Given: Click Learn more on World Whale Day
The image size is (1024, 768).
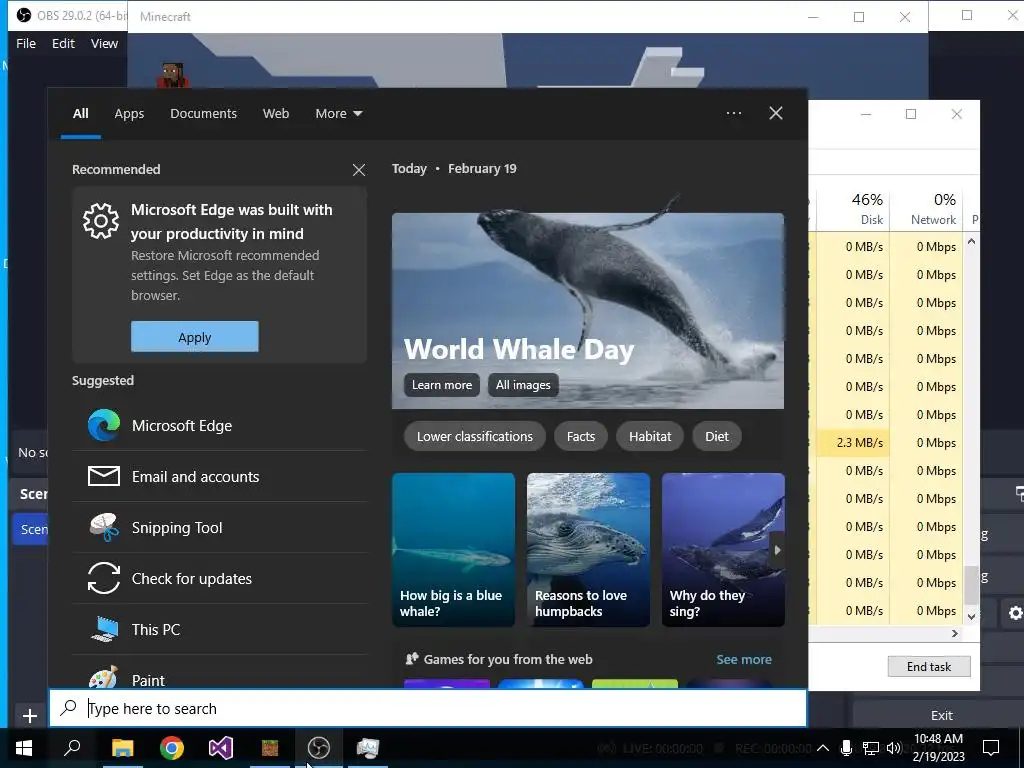Looking at the screenshot, I should [442, 385].
